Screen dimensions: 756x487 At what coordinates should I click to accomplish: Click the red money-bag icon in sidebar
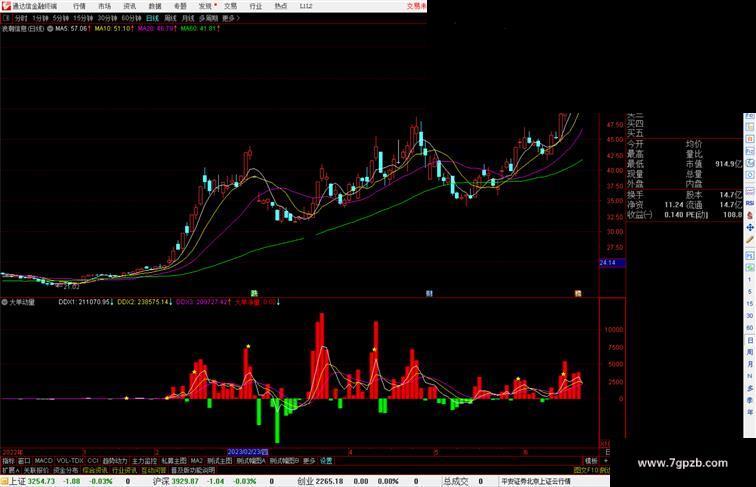[x=750, y=216]
